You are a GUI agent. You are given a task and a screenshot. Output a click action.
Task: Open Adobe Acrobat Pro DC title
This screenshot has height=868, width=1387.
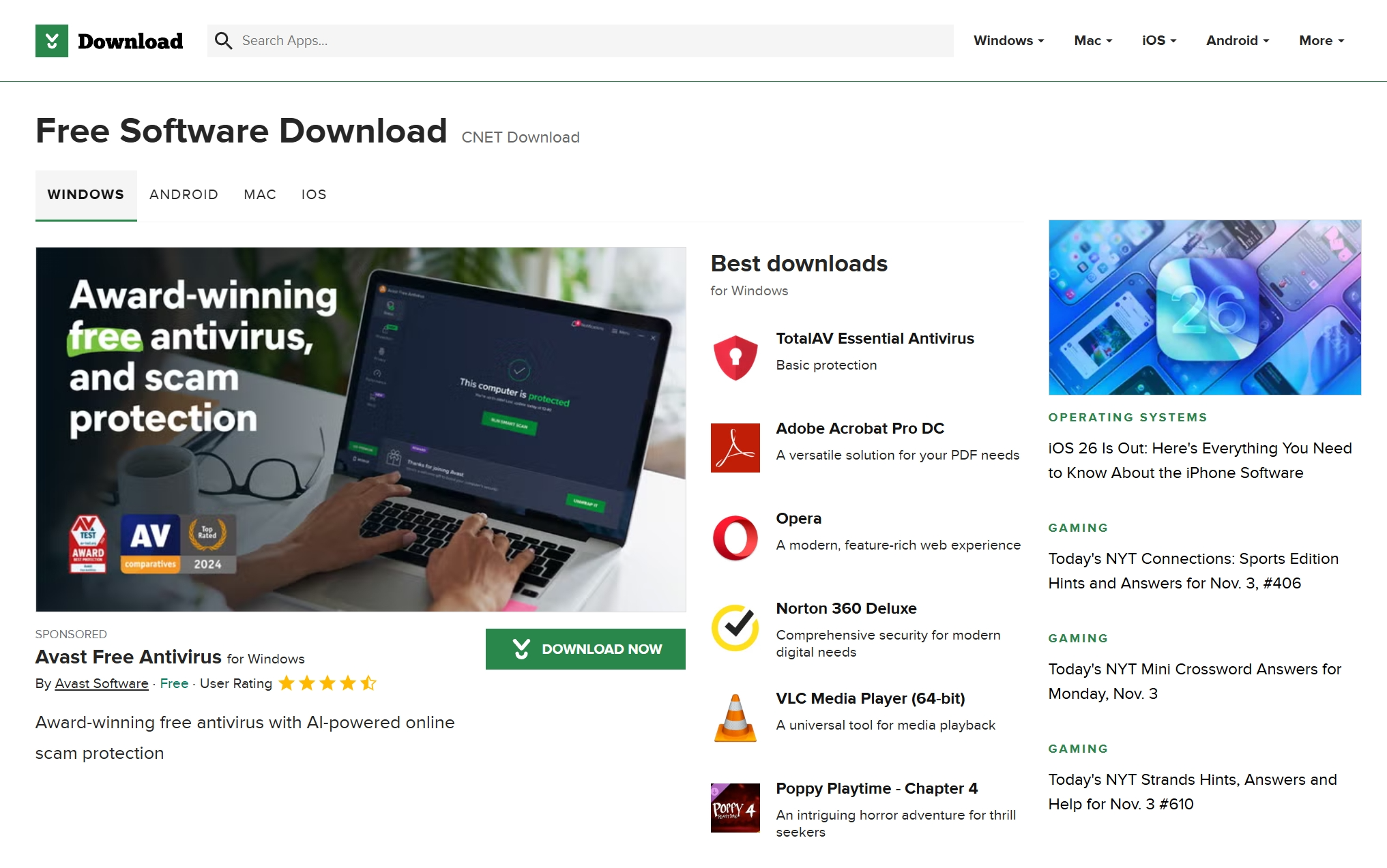pos(860,428)
